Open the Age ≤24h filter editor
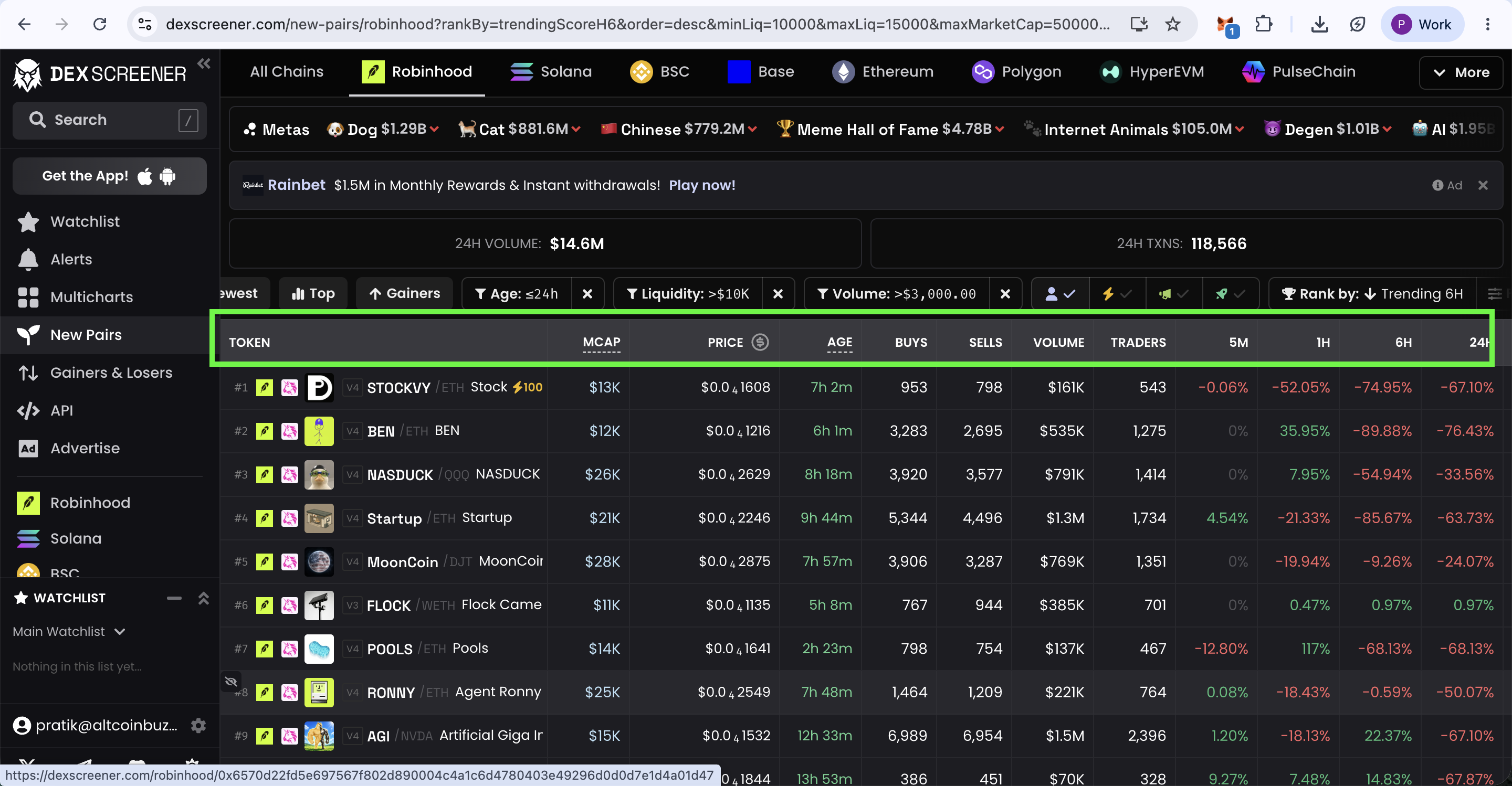Screen dimensions: 1512x786 click(517, 294)
